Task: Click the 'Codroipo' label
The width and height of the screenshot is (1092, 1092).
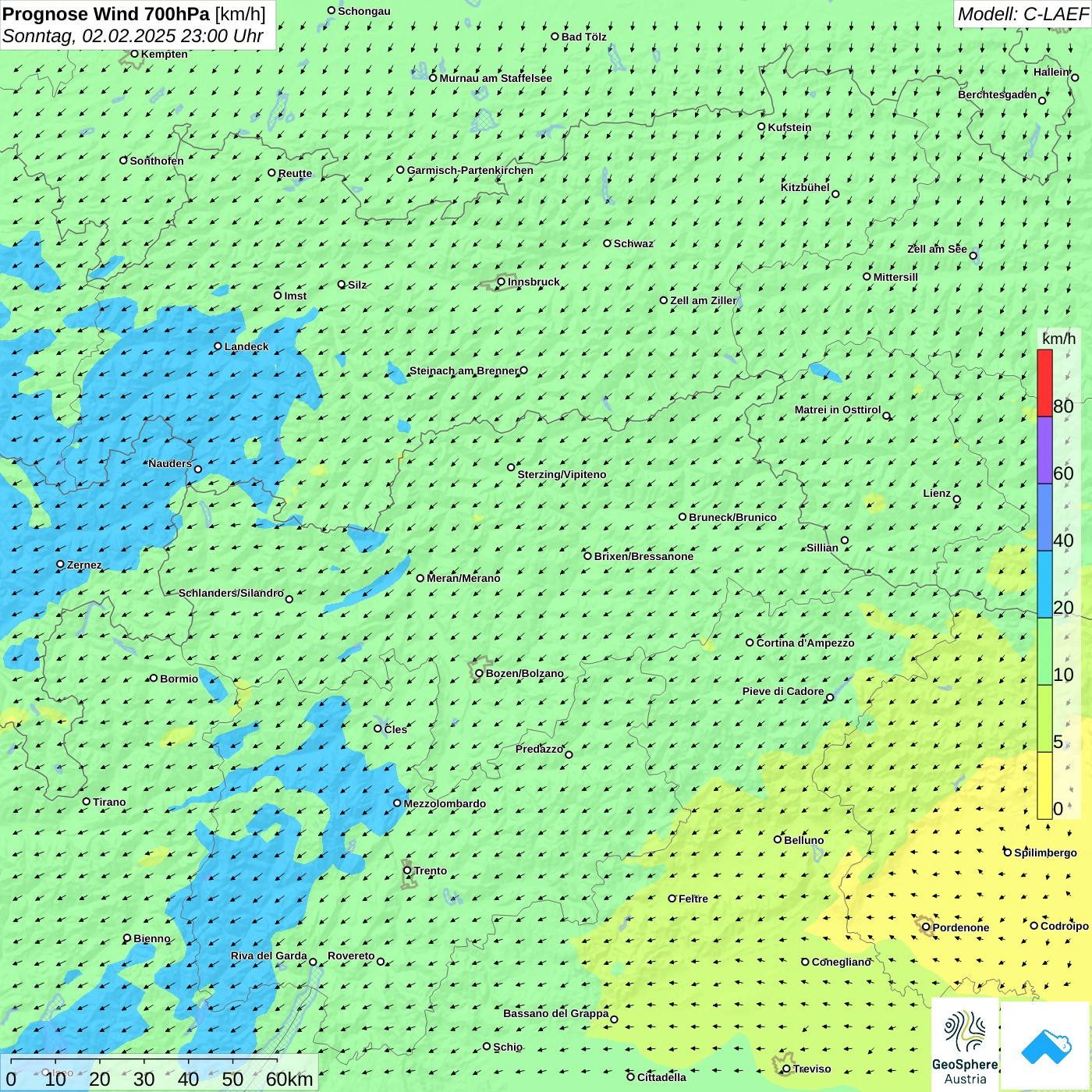Action: coord(1065,926)
